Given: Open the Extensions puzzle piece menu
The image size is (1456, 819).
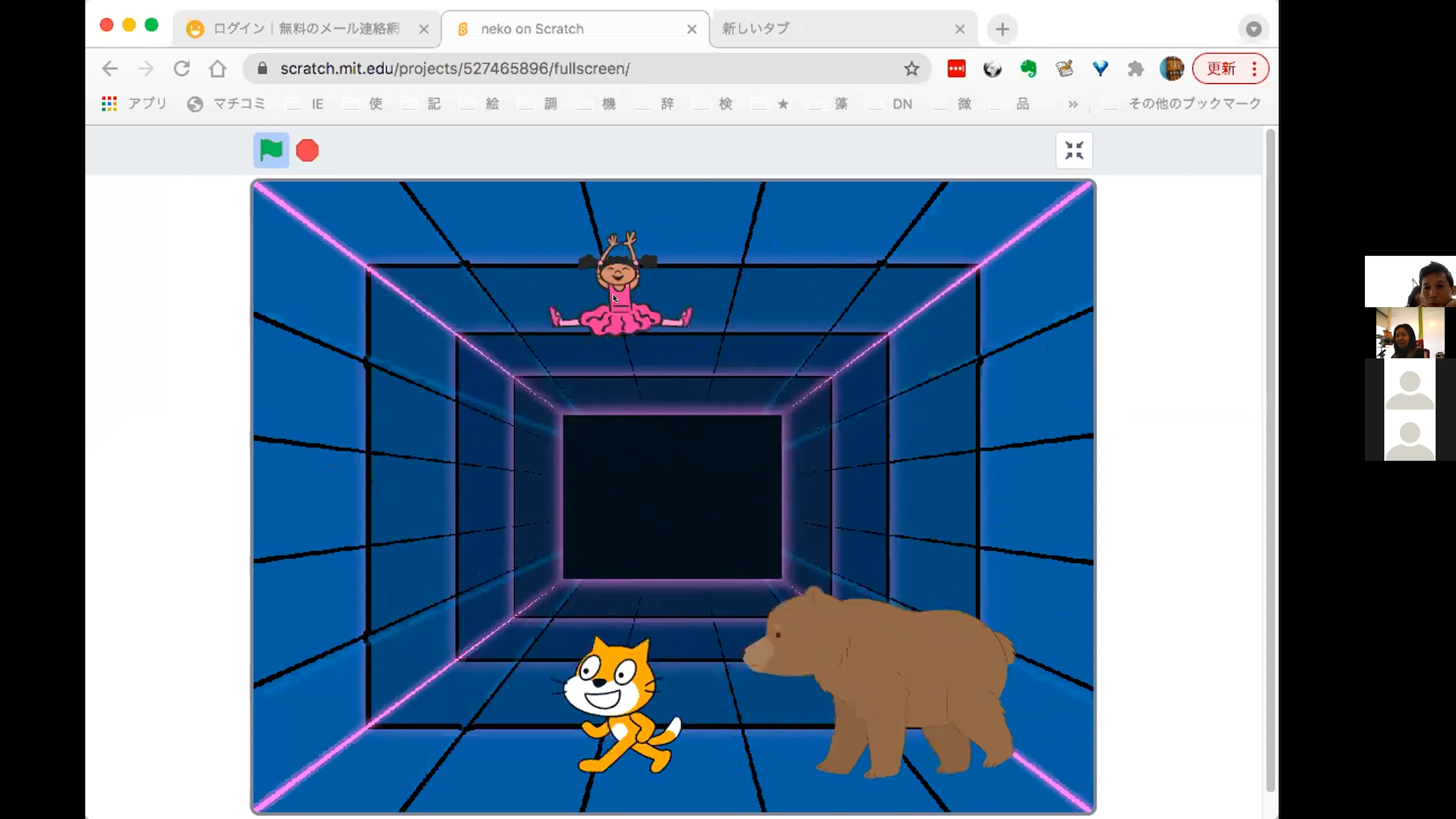Looking at the screenshot, I should (x=1135, y=68).
